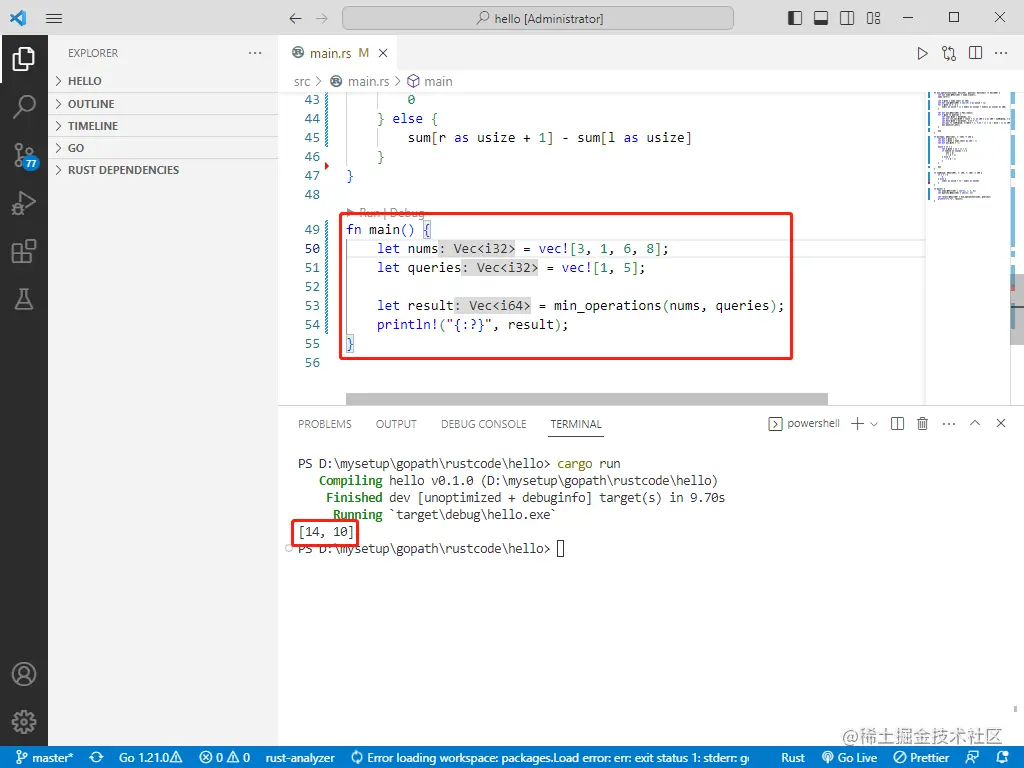Toggle the secondary side bar layout
Viewport: 1024px width, 768px height.
point(847,18)
